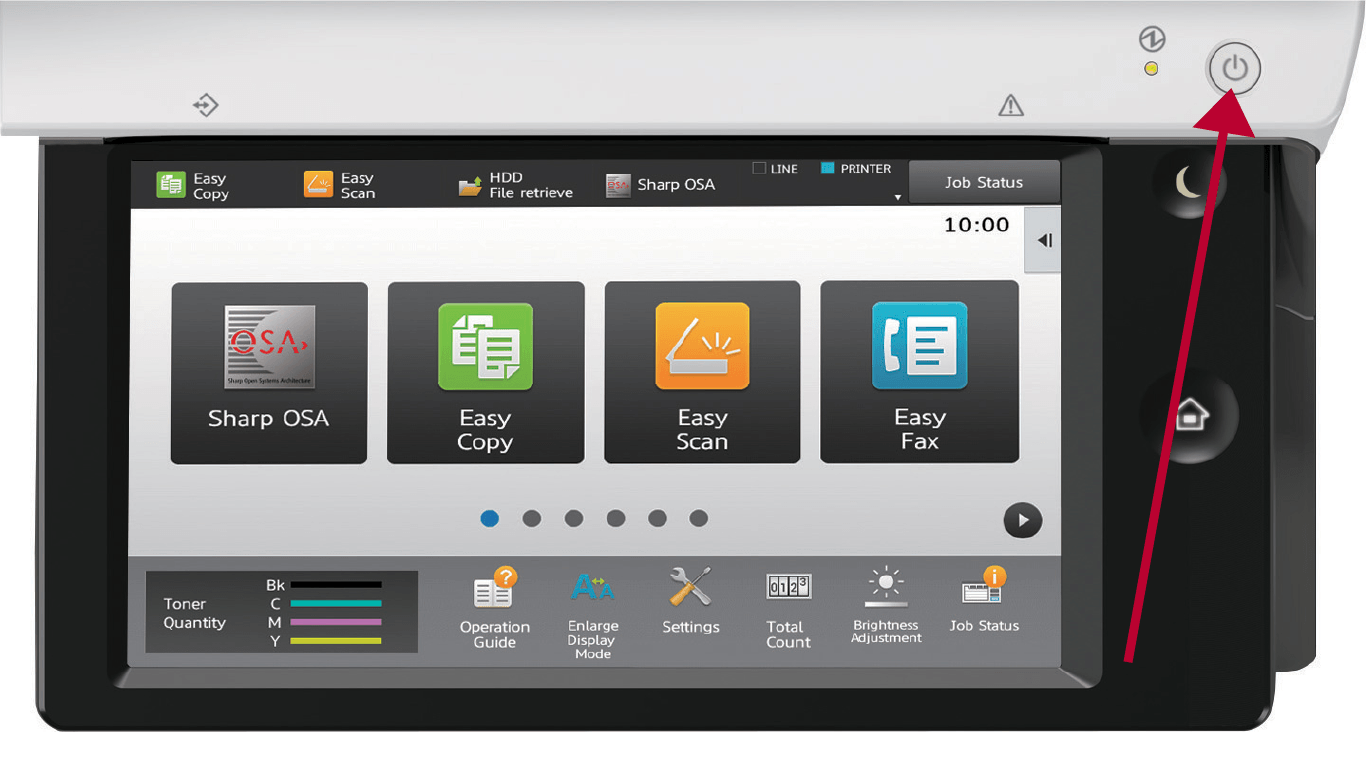The width and height of the screenshot is (1366, 768).
Task: Tap the yellow Y toner level bar
Action: pos(336,640)
